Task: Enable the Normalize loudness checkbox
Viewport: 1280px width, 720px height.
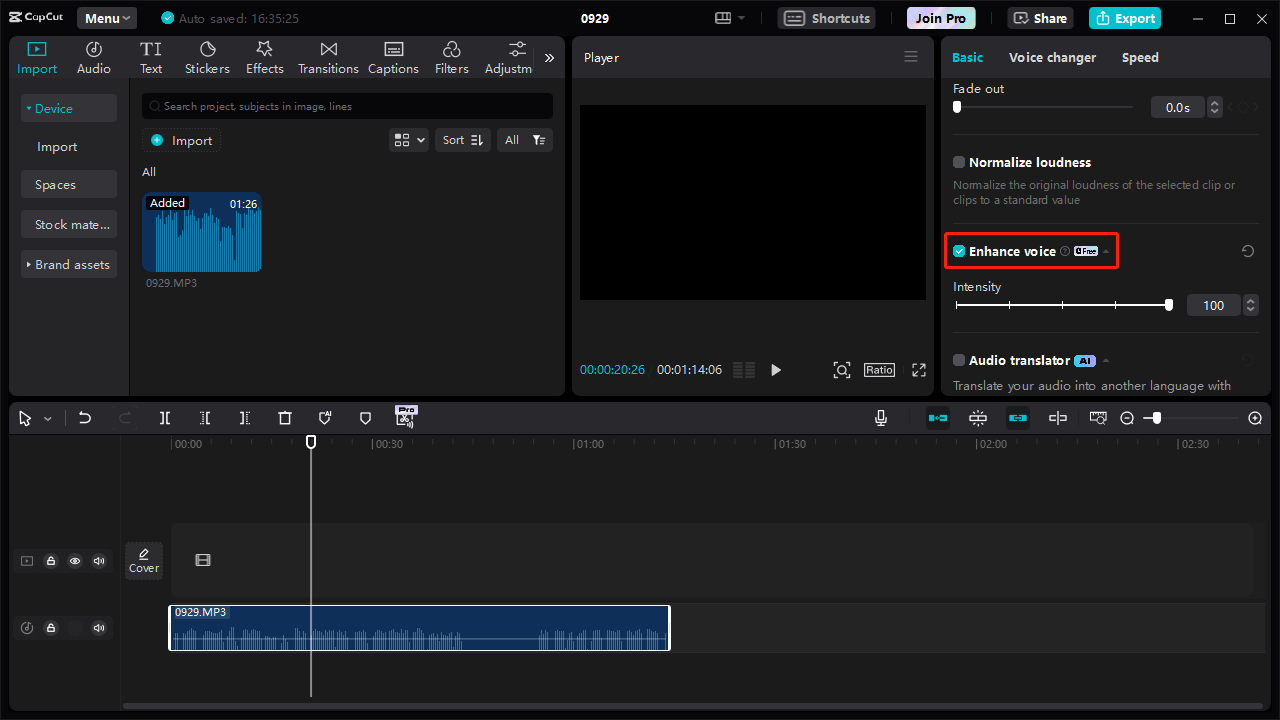Action: [x=959, y=162]
